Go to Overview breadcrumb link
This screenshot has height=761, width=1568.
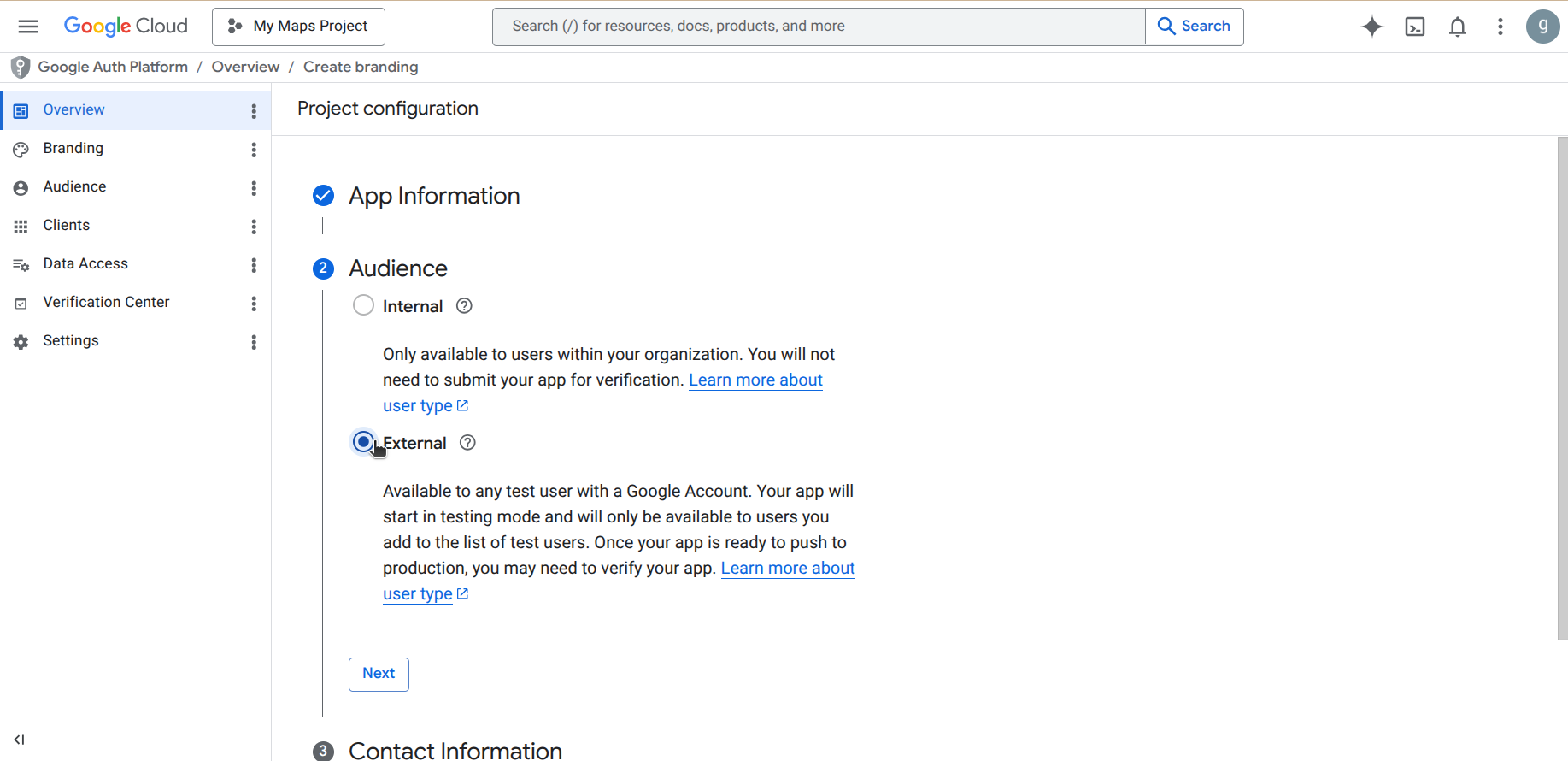tap(245, 67)
